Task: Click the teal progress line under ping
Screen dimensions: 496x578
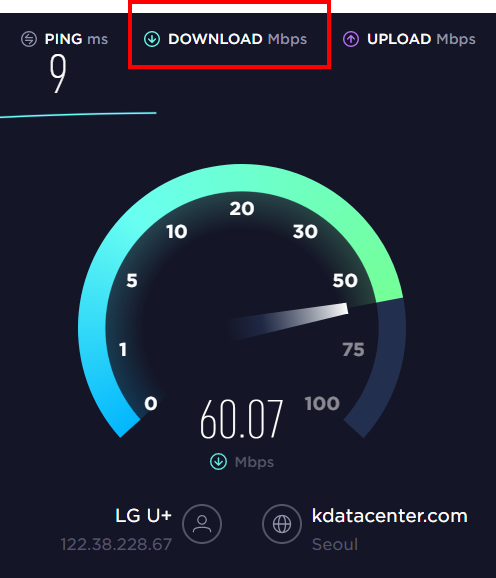Action: coord(78,115)
